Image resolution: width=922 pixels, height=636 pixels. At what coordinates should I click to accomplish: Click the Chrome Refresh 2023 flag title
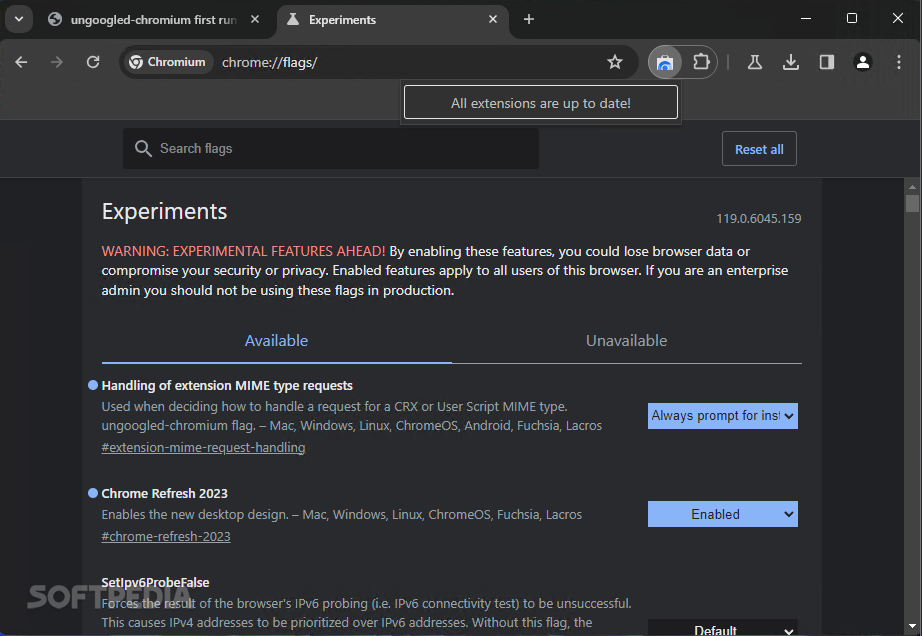click(165, 494)
